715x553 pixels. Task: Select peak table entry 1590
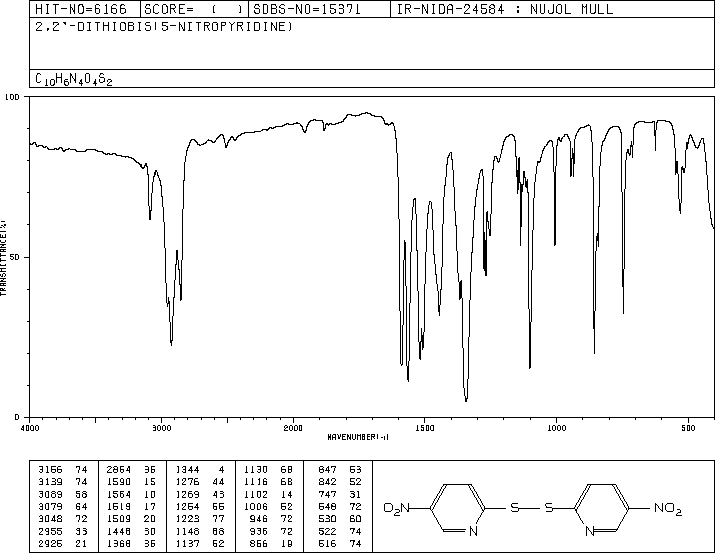click(x=119, y=481)
